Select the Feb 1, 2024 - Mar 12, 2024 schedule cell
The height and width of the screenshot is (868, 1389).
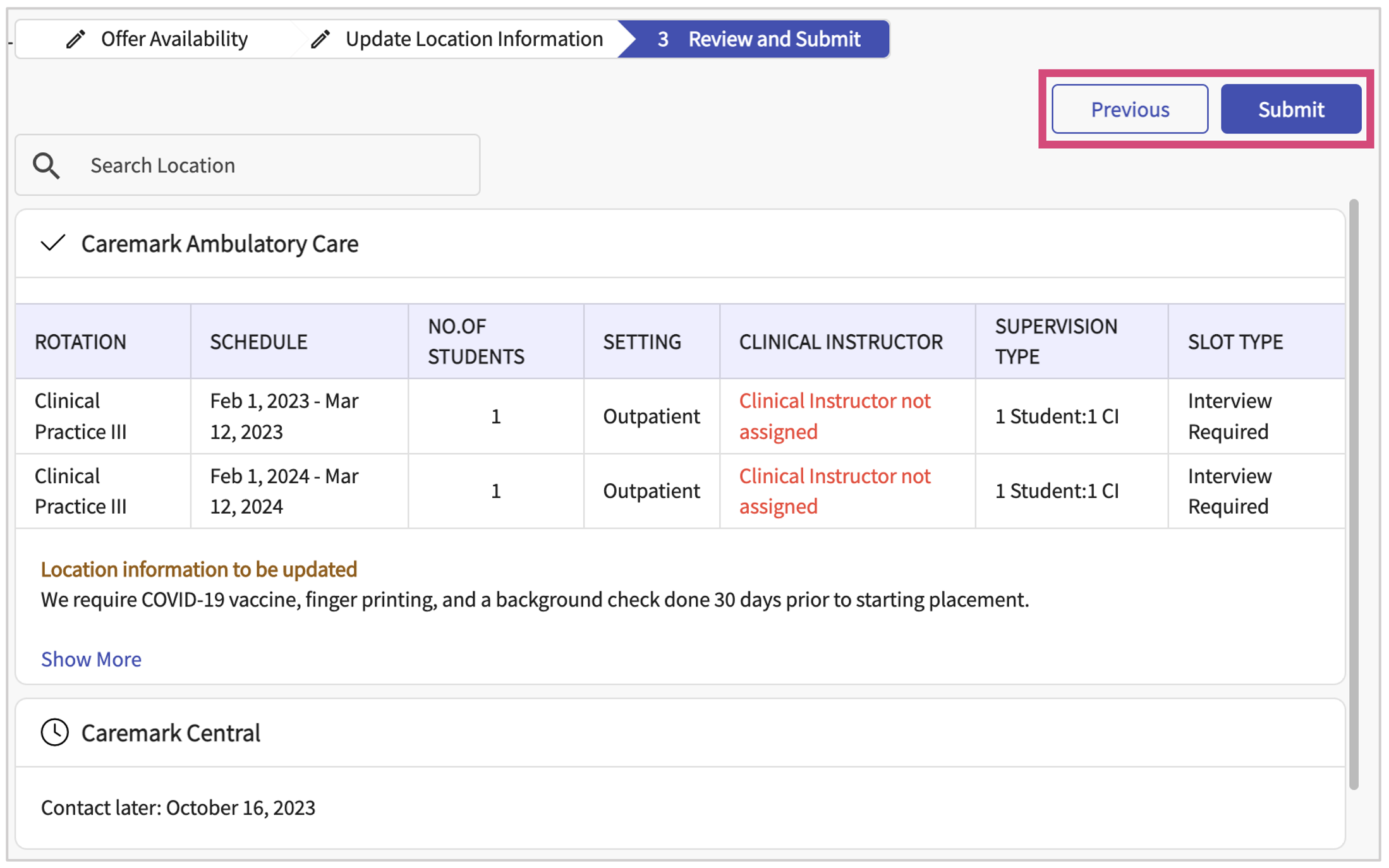tap(300, 491)
